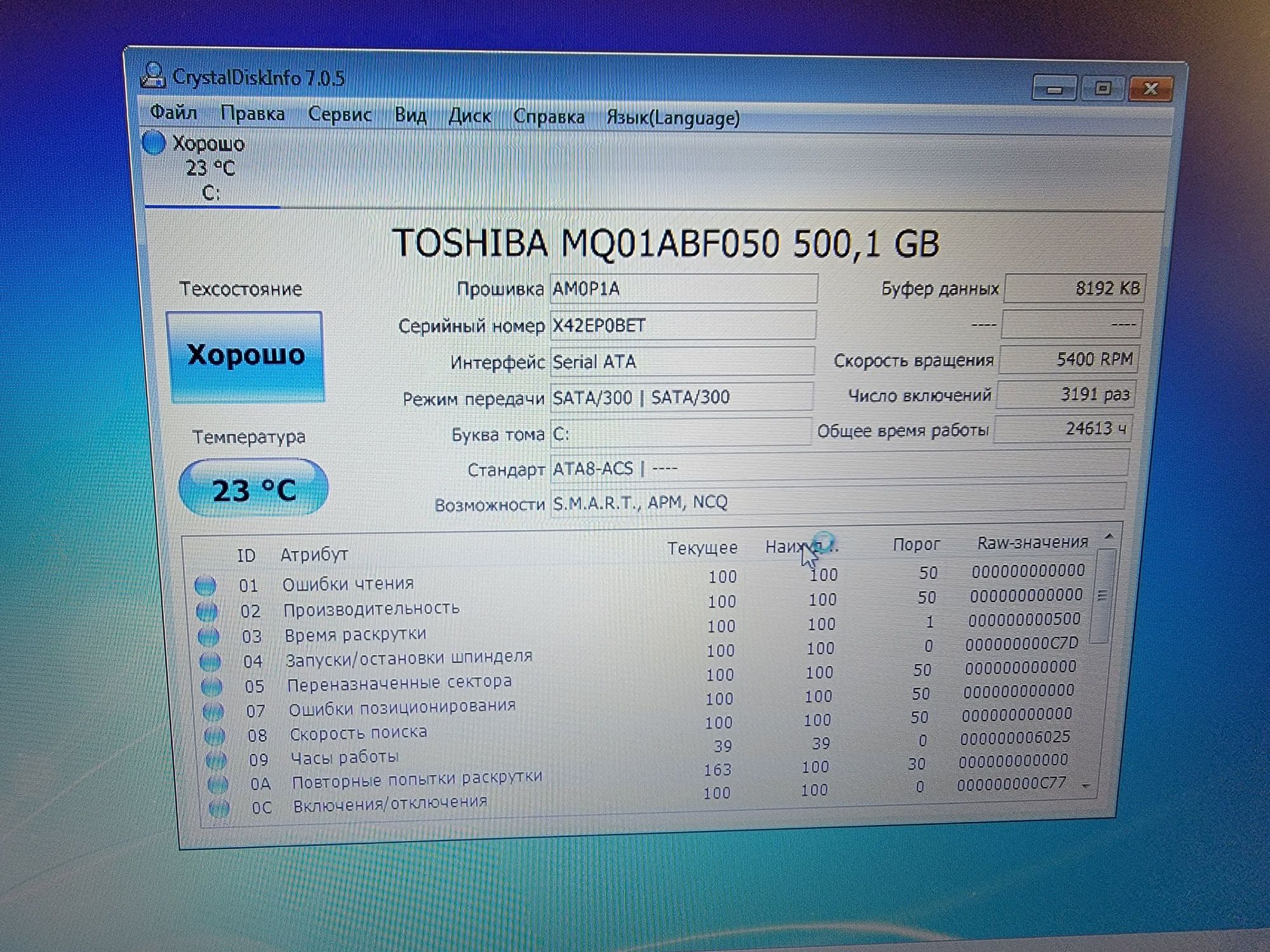This screenshot has height=952, width=1270.
Task: Click the Общее время работы value 24613 ч
Action: tap(1063, 429)
